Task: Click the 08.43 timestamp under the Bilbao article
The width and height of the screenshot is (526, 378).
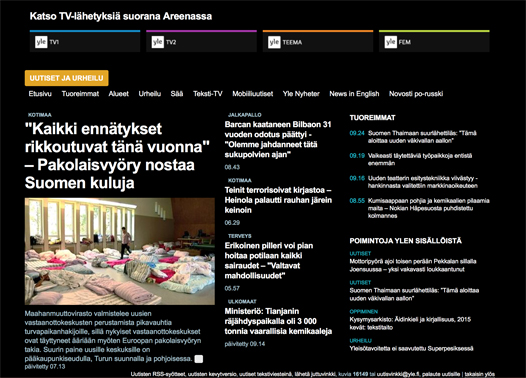Action: [x=232, y=167]
